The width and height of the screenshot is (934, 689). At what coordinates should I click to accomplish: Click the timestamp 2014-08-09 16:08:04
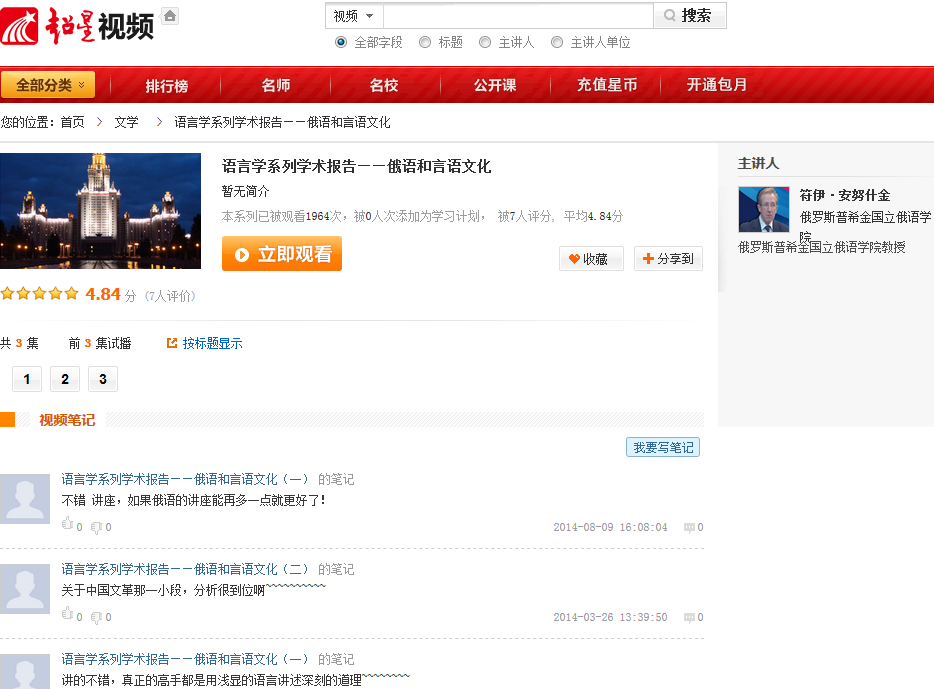tap(611, 528)
